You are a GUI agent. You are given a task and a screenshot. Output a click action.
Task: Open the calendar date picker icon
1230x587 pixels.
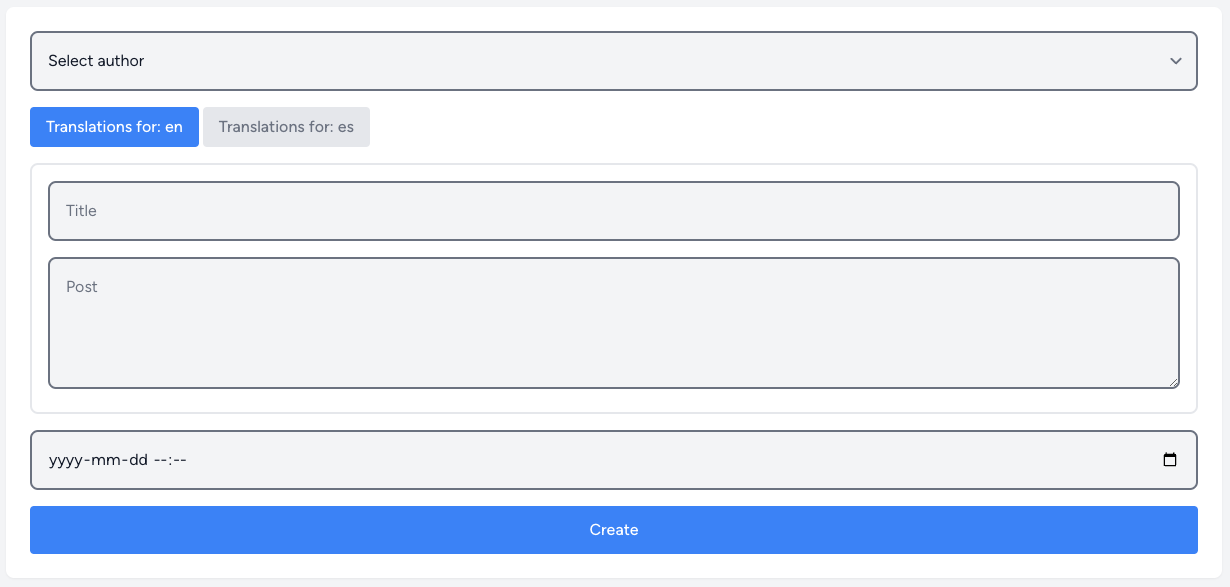click(x=1170, y=460)
